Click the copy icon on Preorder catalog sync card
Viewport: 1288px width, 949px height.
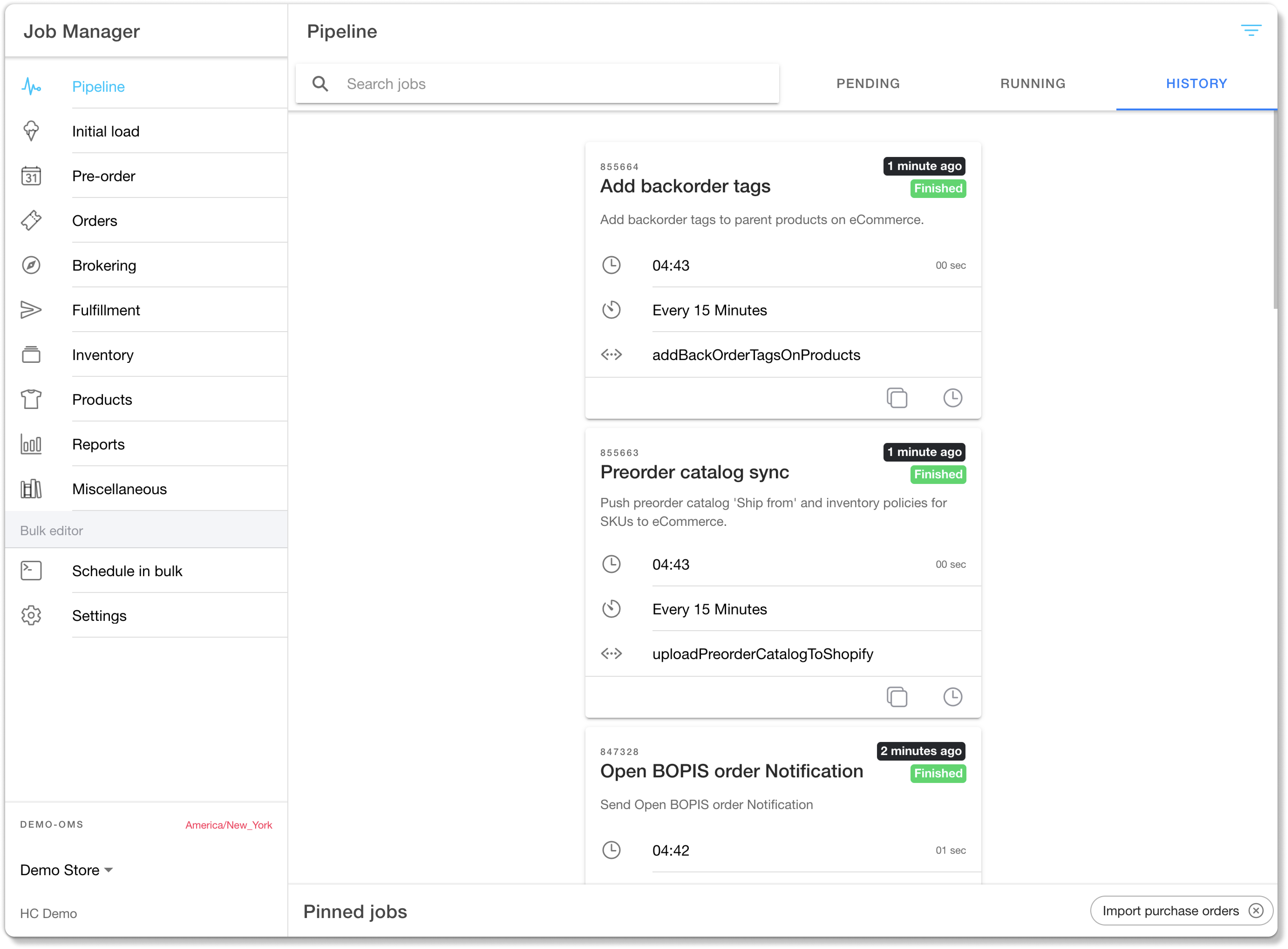(x=897, y=697)
